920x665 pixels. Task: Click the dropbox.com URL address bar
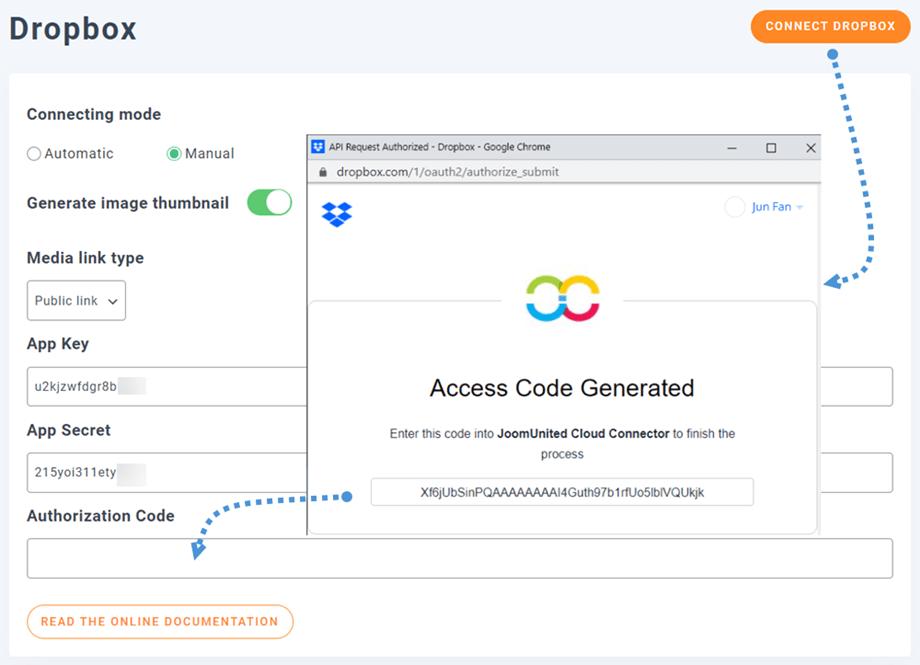(447, 172)
